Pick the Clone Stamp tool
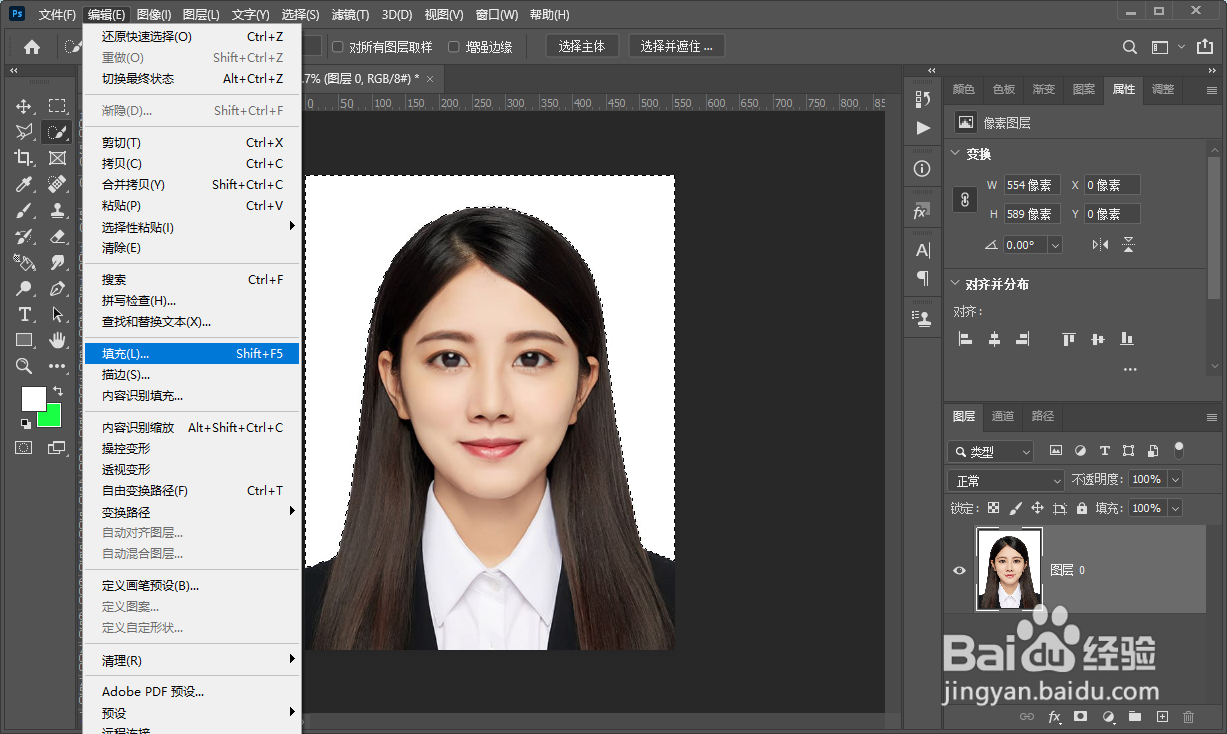1227x734 pixels. pyautogui.click(x=57, y=210)
